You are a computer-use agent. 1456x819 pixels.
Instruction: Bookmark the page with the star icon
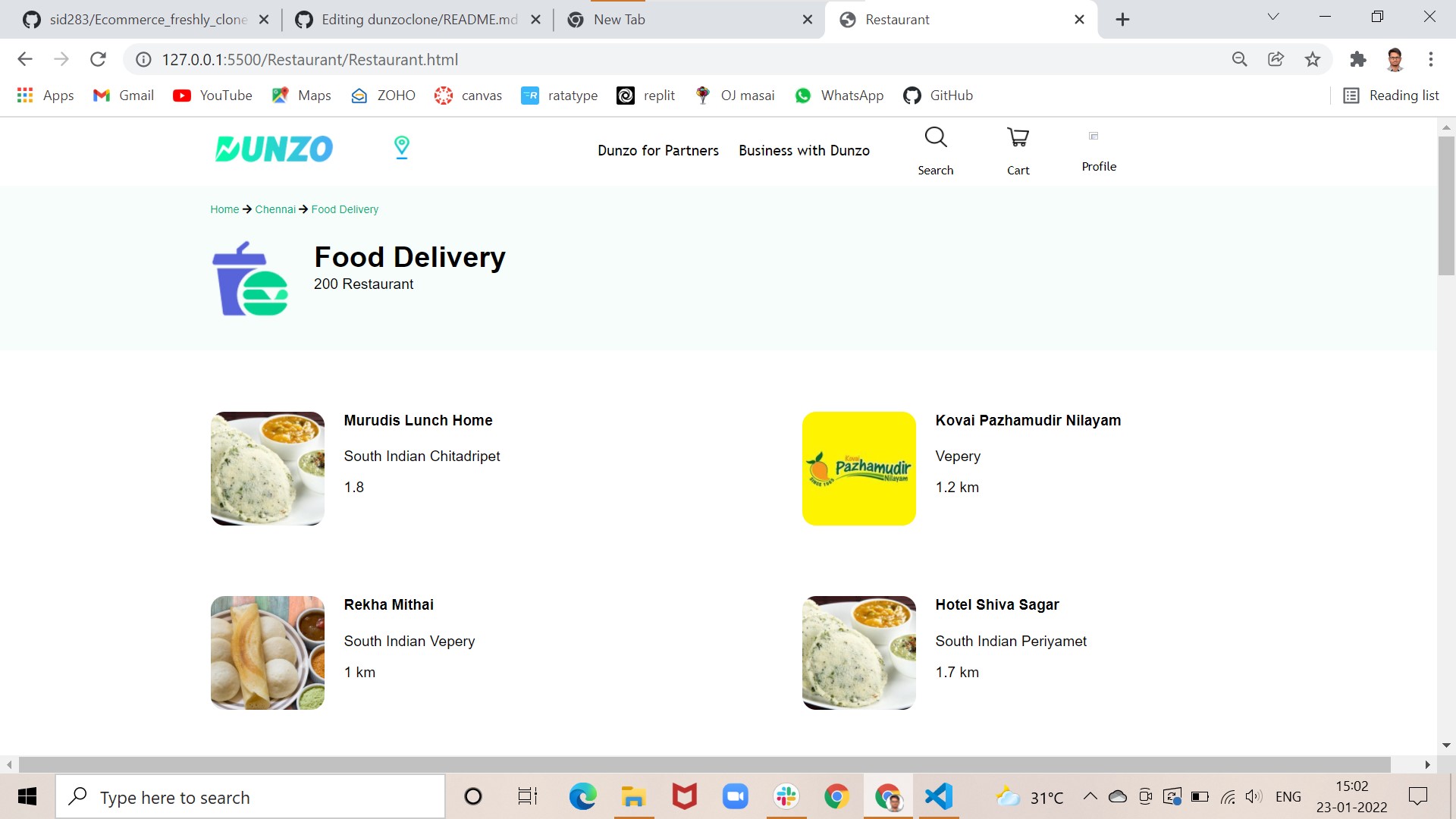click(1313, 58)
